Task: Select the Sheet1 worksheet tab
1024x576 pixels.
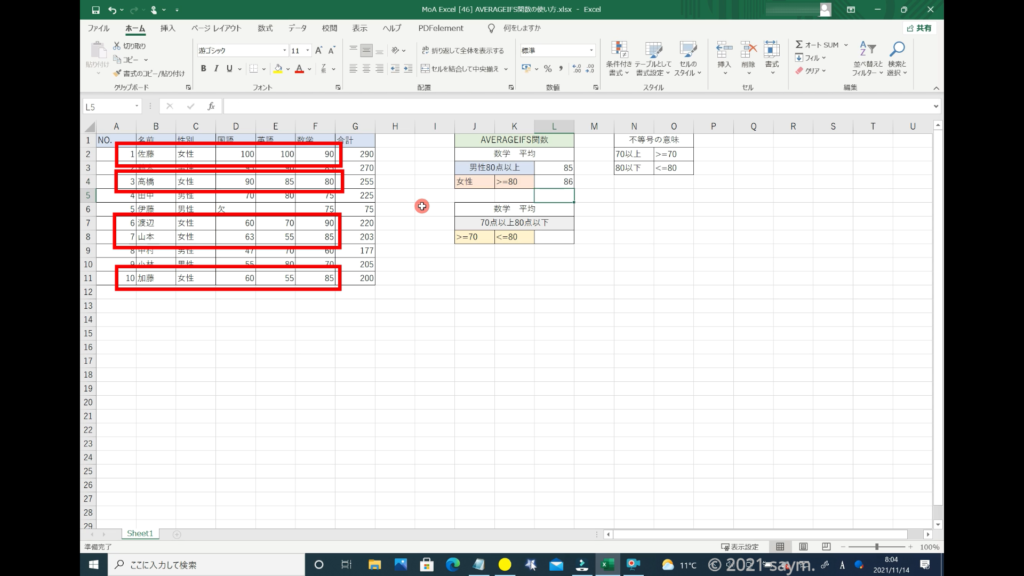Action: click(139, 534)
